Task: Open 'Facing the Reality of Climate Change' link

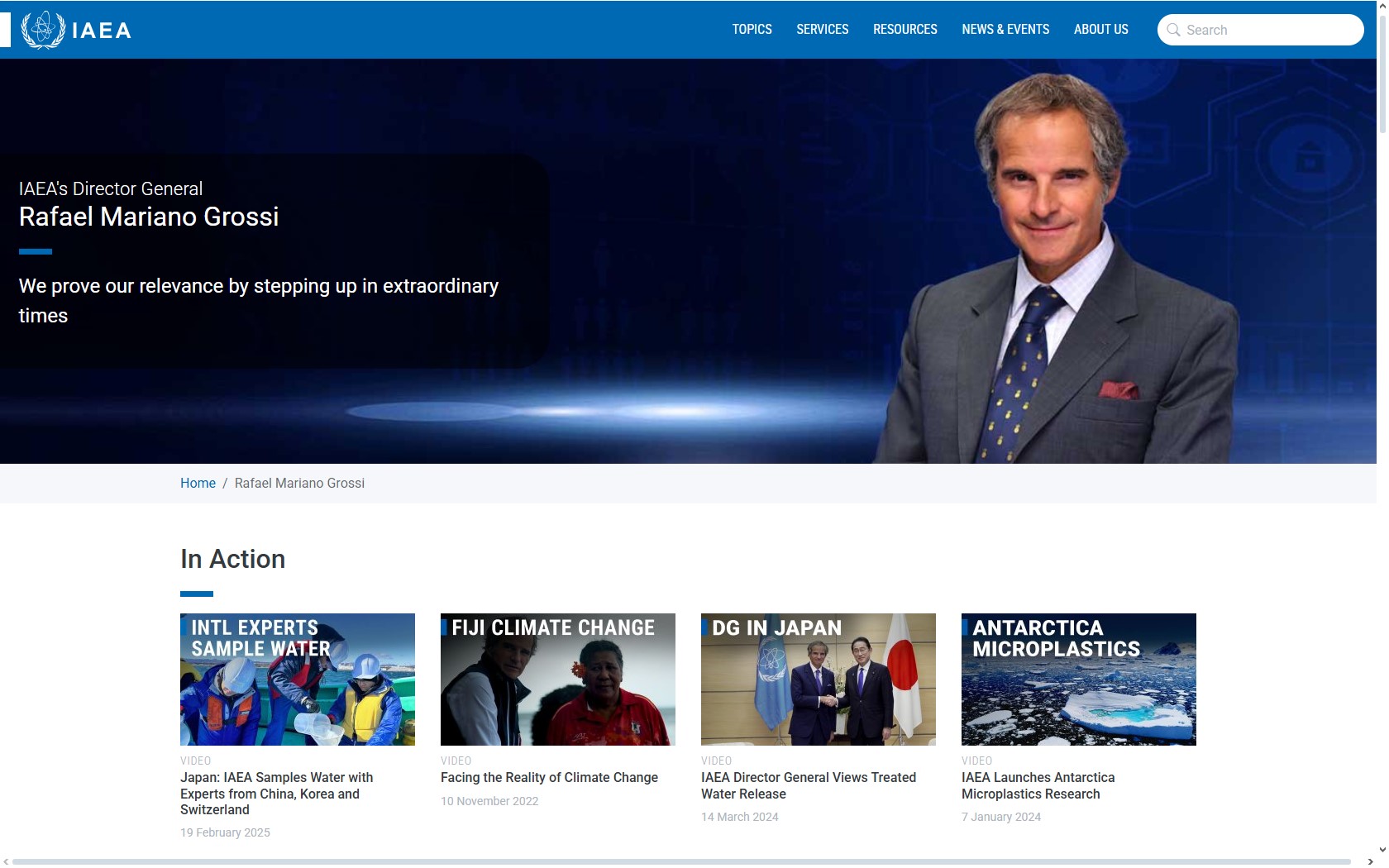Action: point(549,777)
